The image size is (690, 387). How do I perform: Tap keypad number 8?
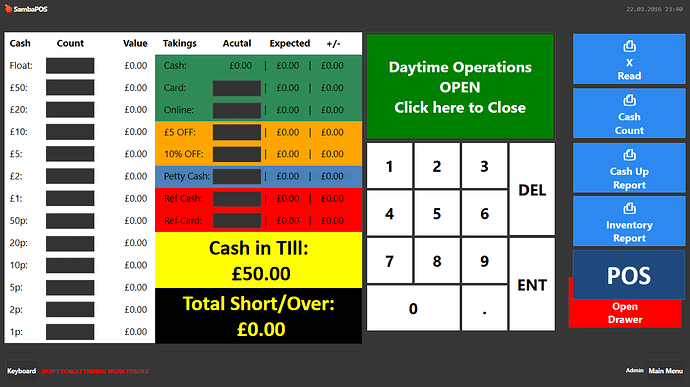click(x=437, y=261)
